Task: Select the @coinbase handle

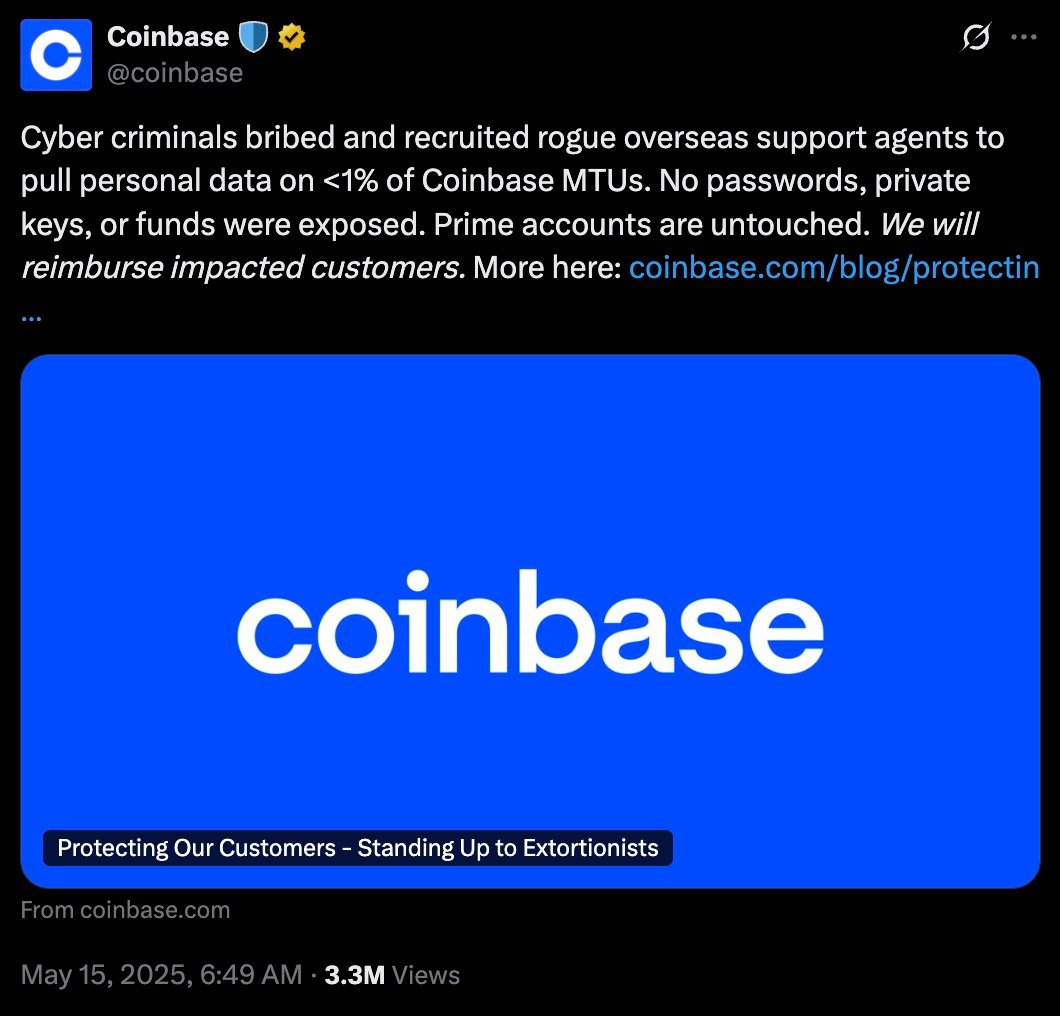Action: pos(176,72)
